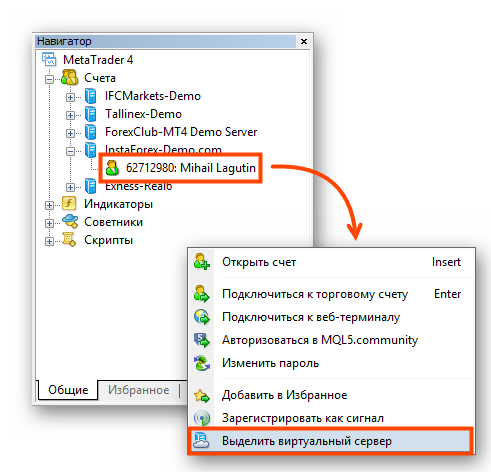Expand the Tallinex-Demo node

[x=70, y=115]
